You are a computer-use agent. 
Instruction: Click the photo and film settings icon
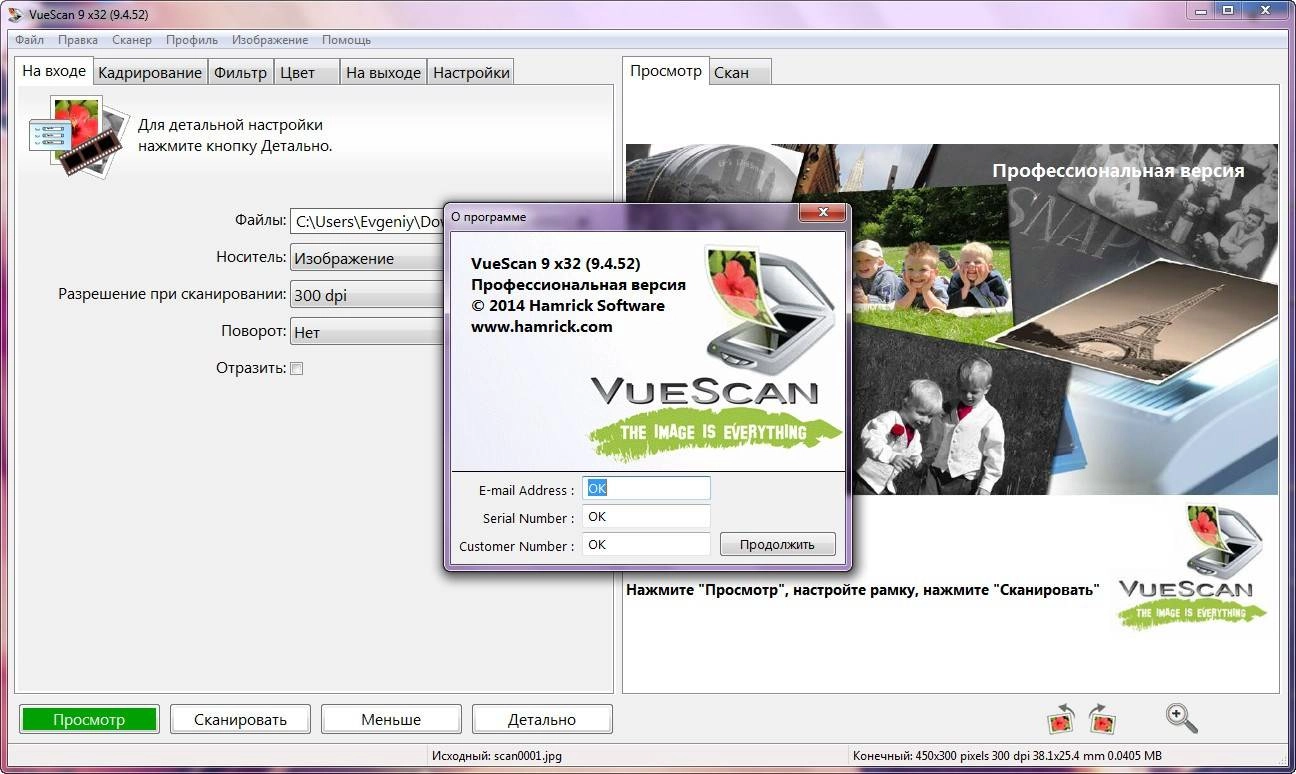[x=79, y=137]
